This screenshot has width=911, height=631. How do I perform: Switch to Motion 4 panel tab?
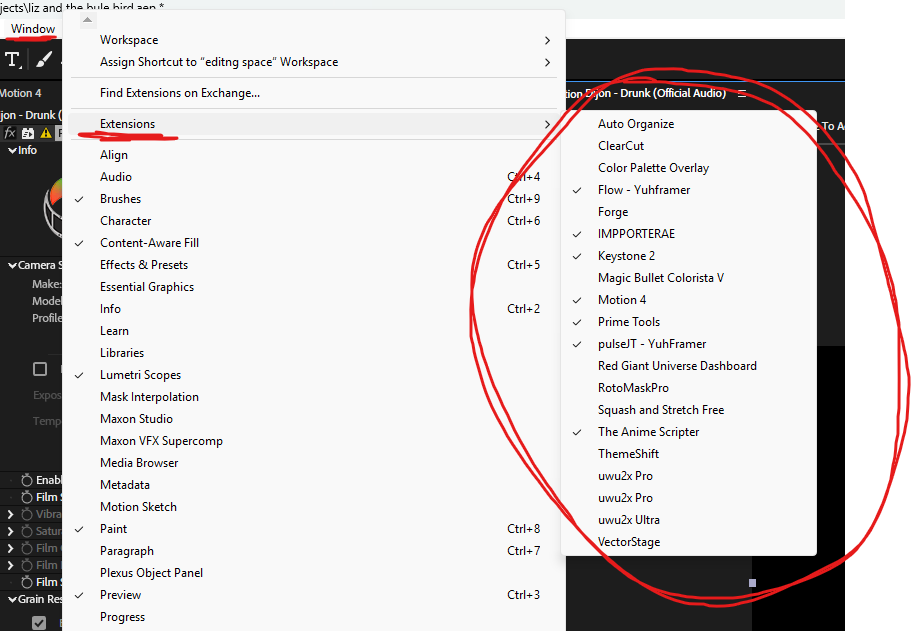(21, 93)
